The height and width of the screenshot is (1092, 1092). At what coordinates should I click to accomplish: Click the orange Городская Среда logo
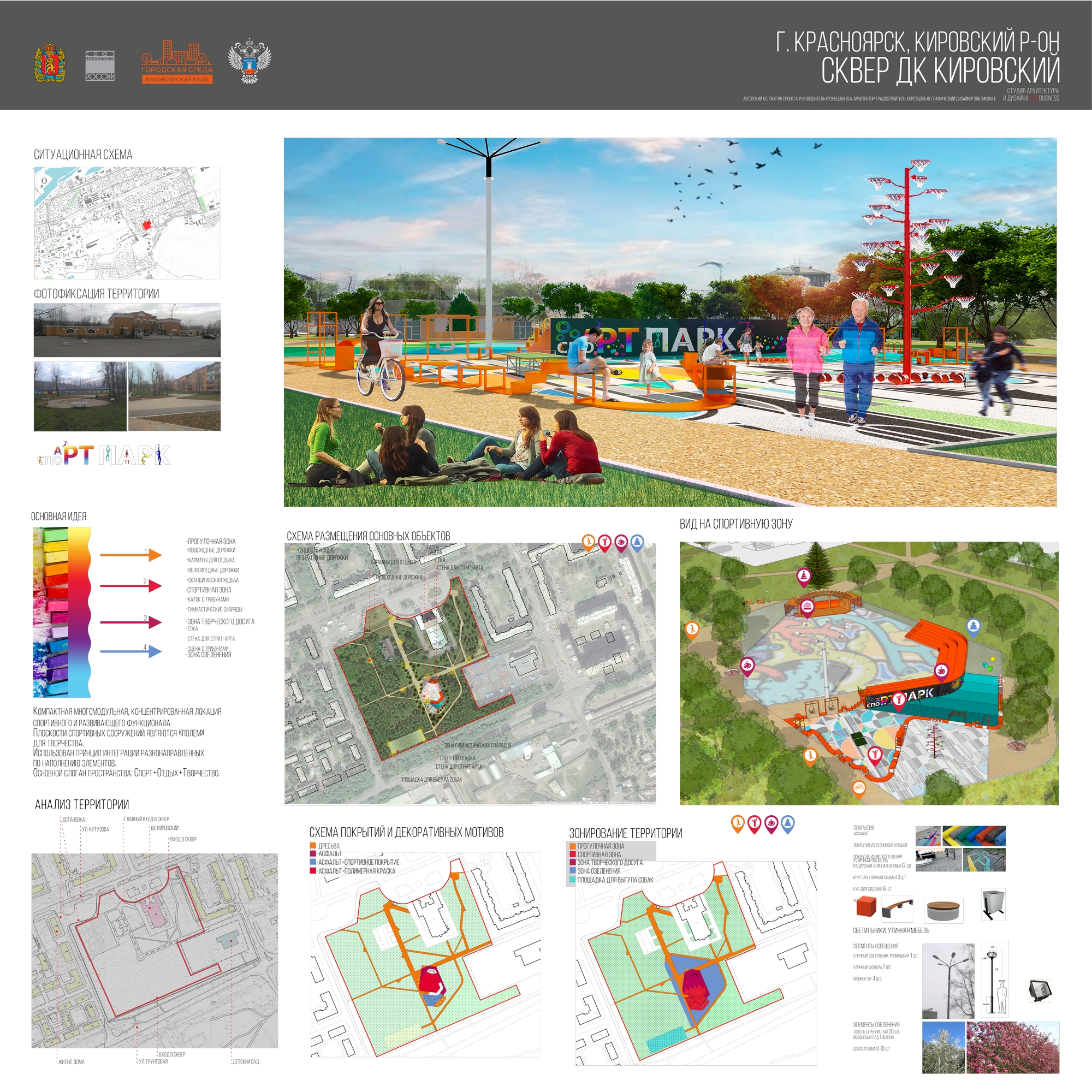click(177, 62)
